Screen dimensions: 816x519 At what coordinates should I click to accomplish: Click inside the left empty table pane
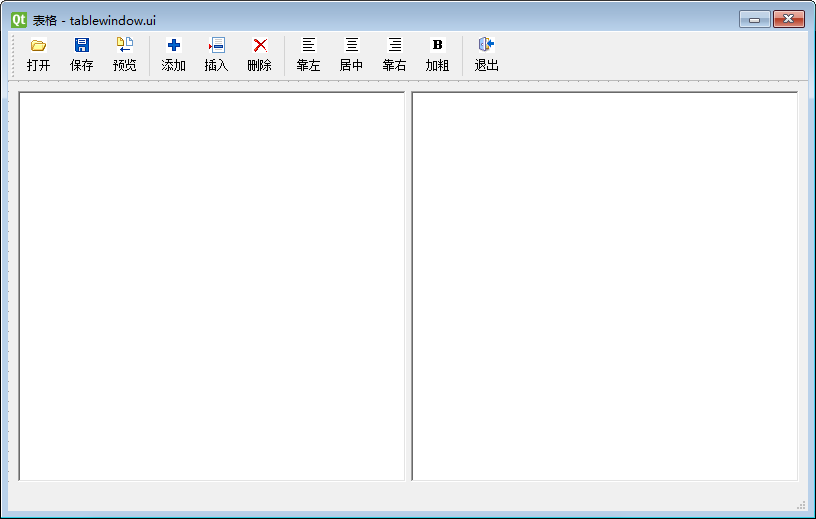coord(212,286)
